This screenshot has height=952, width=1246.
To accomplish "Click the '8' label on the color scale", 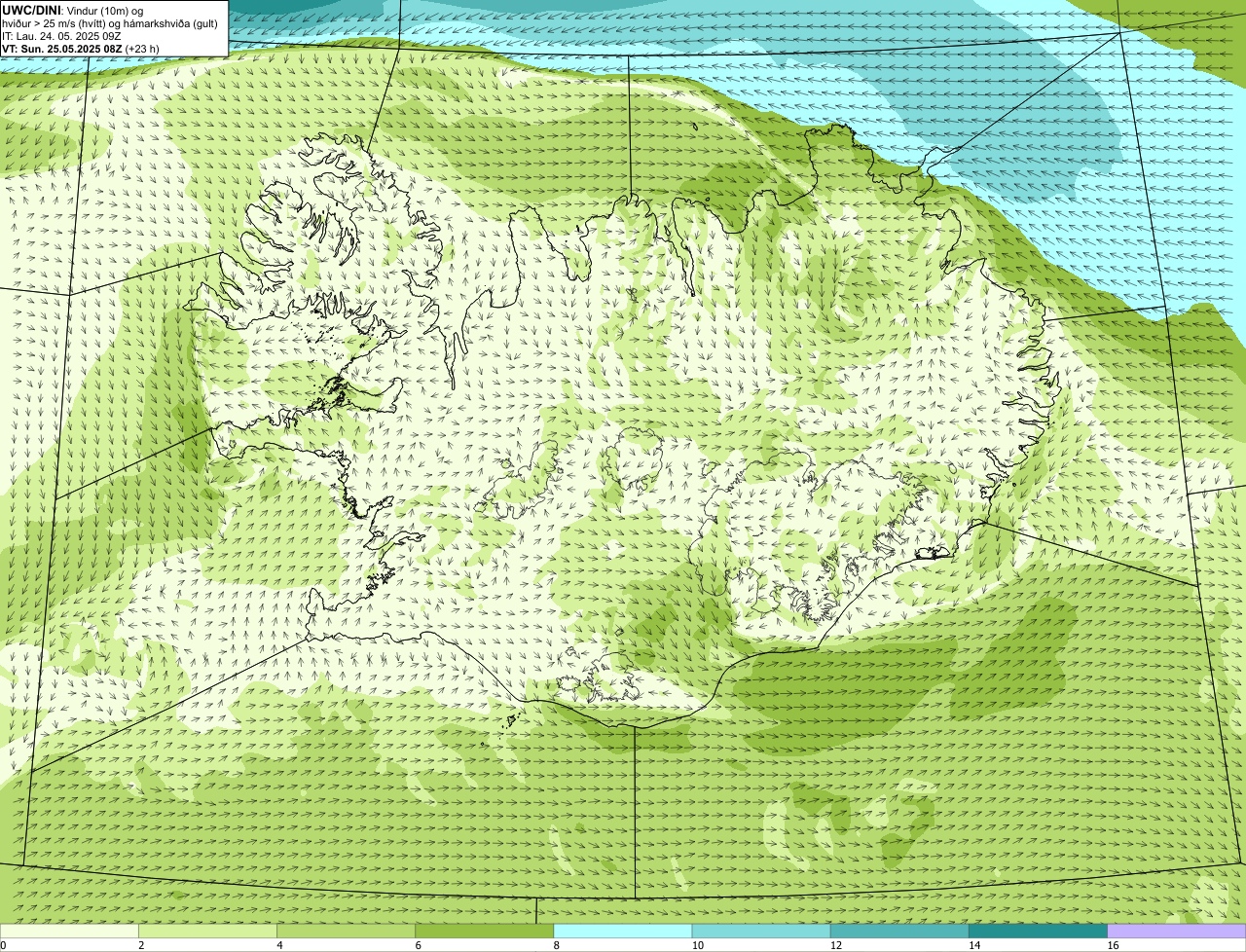I will pos(556,945).
